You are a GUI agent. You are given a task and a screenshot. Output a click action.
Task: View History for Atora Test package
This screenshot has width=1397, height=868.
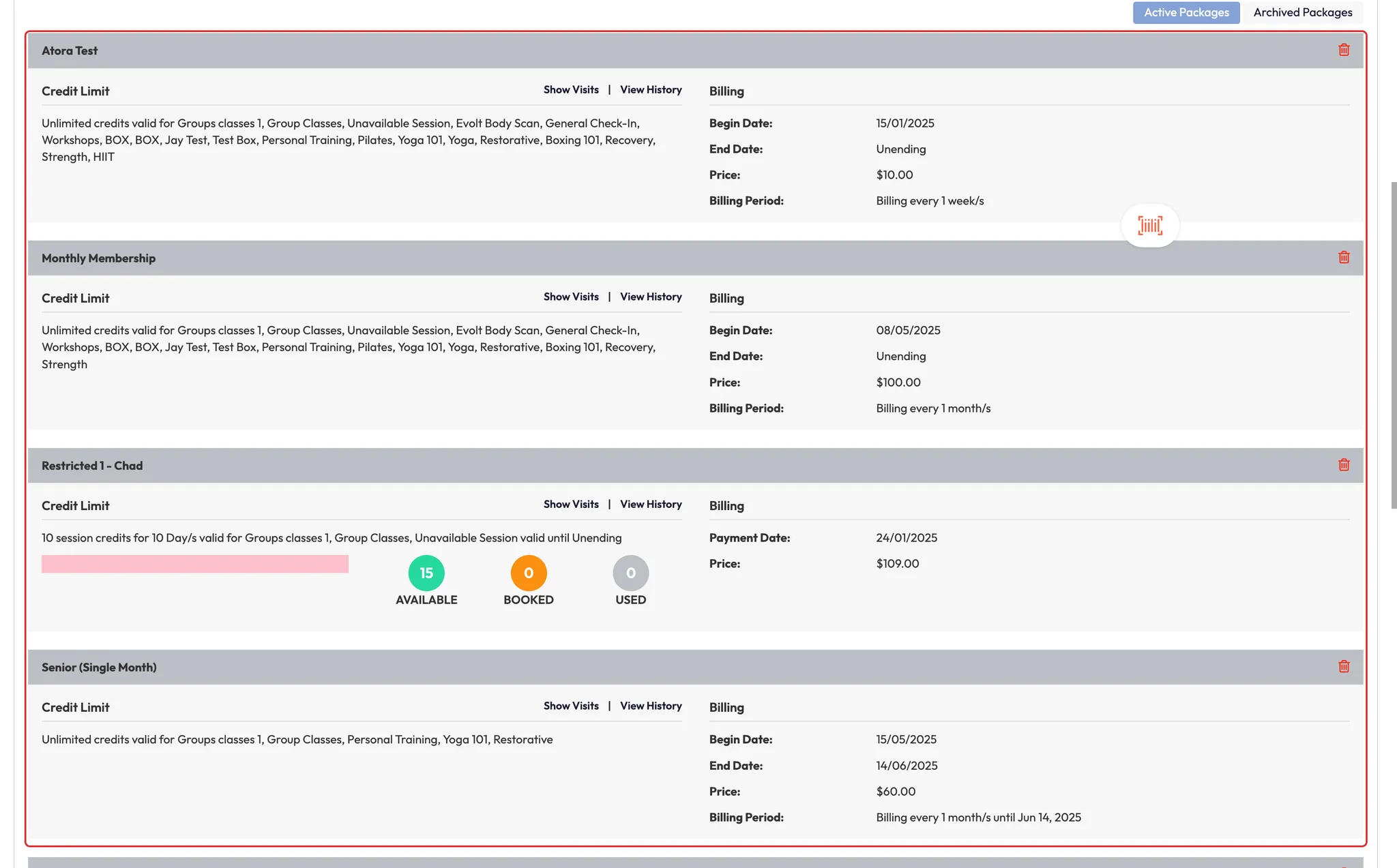coord(651,89)
